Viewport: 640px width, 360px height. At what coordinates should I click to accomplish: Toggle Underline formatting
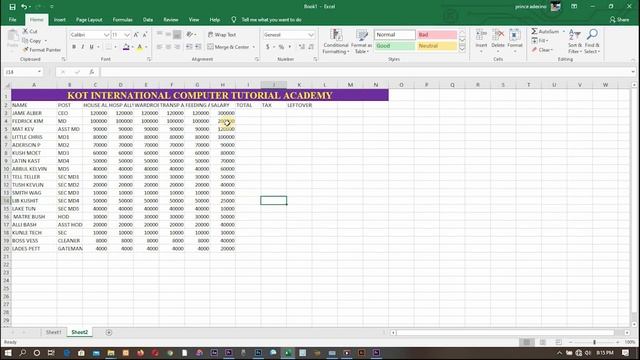coord(91,47)
